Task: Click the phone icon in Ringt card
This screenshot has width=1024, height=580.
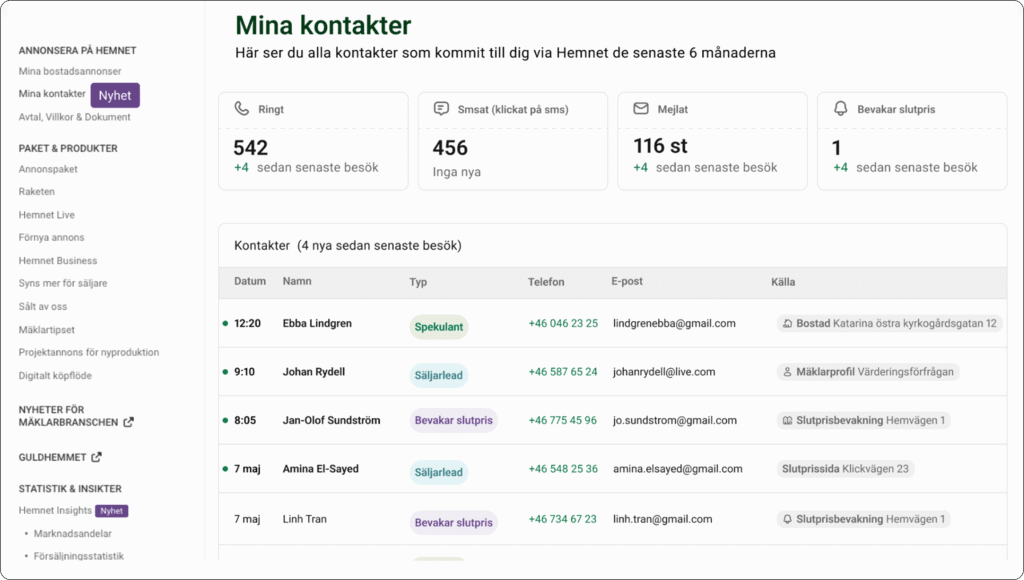Action: [x=242, y=108]
